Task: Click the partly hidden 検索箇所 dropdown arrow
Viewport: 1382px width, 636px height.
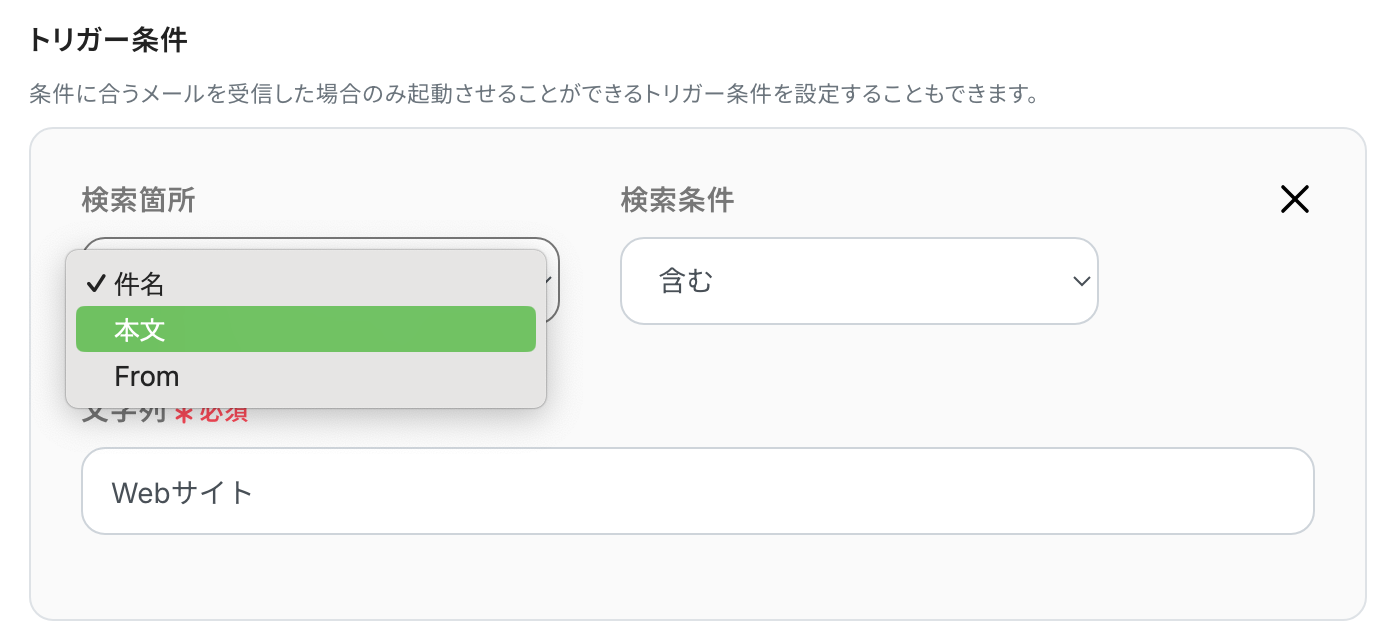Action: tap(549, 282)
